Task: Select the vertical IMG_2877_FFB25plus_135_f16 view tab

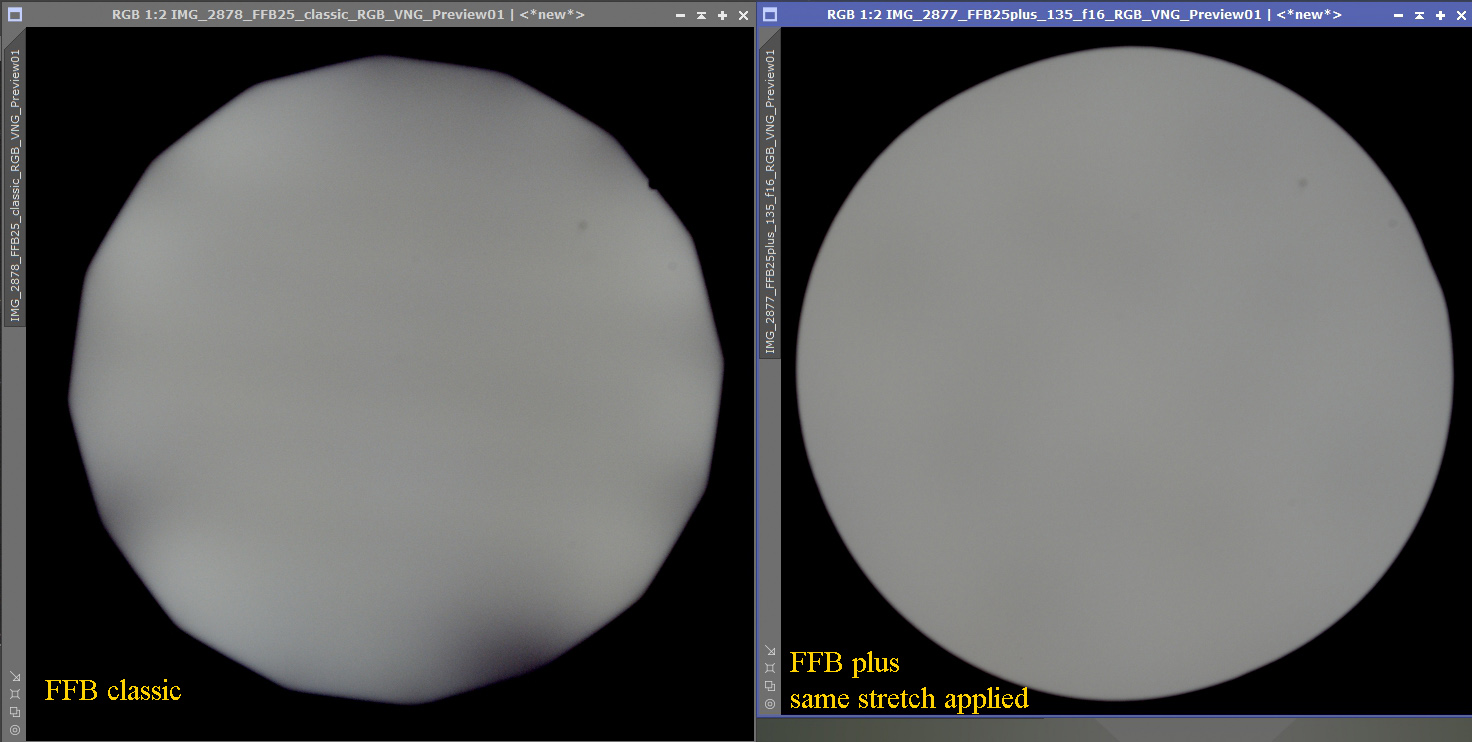Action: click(x=769, y=200)
